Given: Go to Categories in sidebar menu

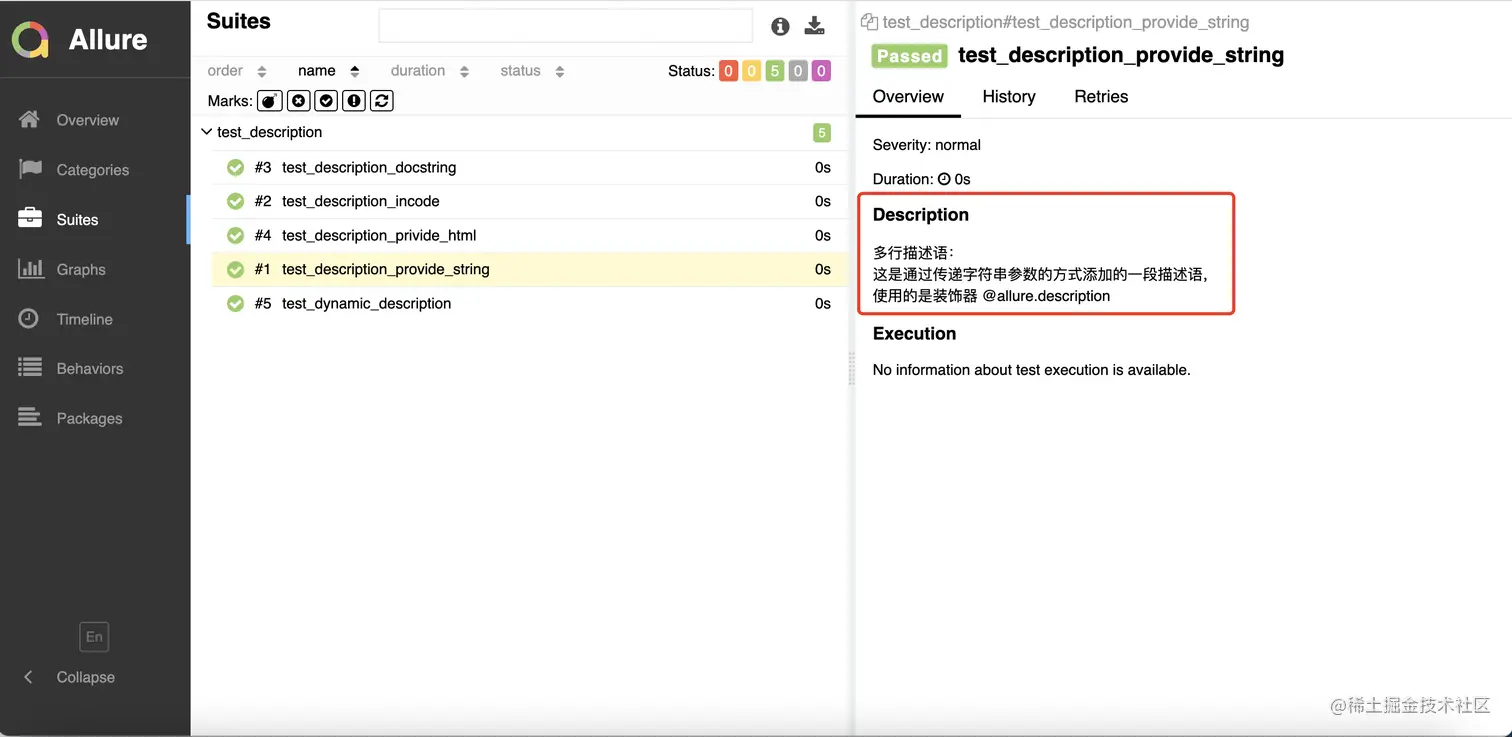Looking at the screenshot, I should pos(93,170).
